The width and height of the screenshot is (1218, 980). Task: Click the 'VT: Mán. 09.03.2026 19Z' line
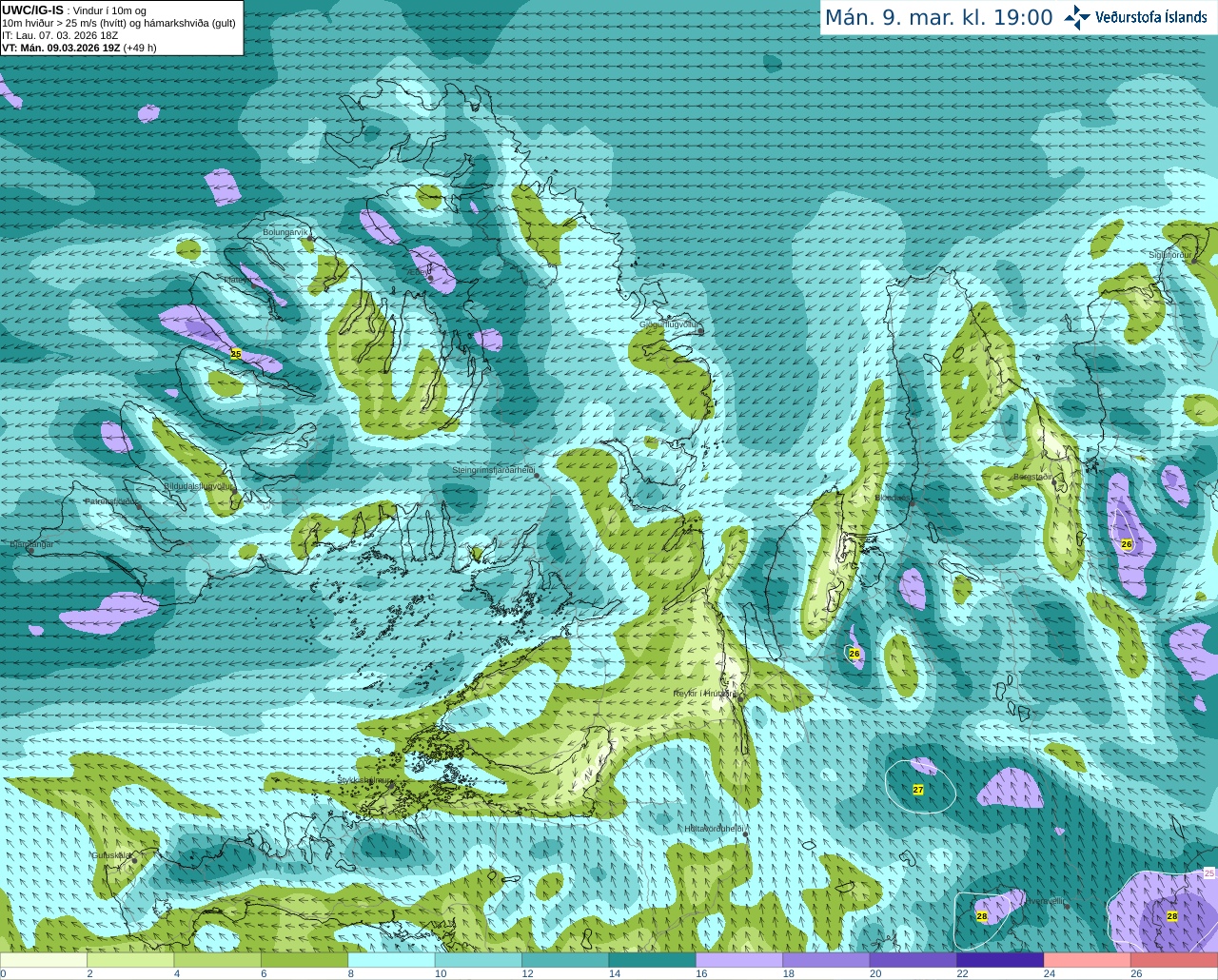click(x=61, y=48)
